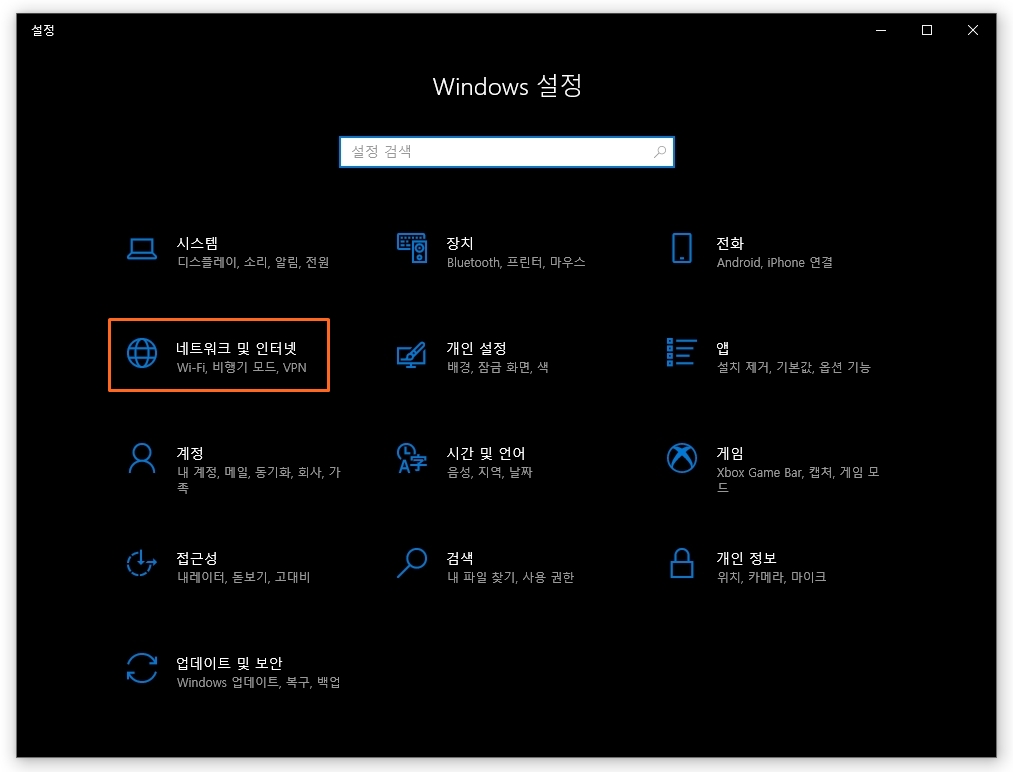Maximize the 설정 window
Viewport: 1013px width, 772px height.
click(926, 30)
